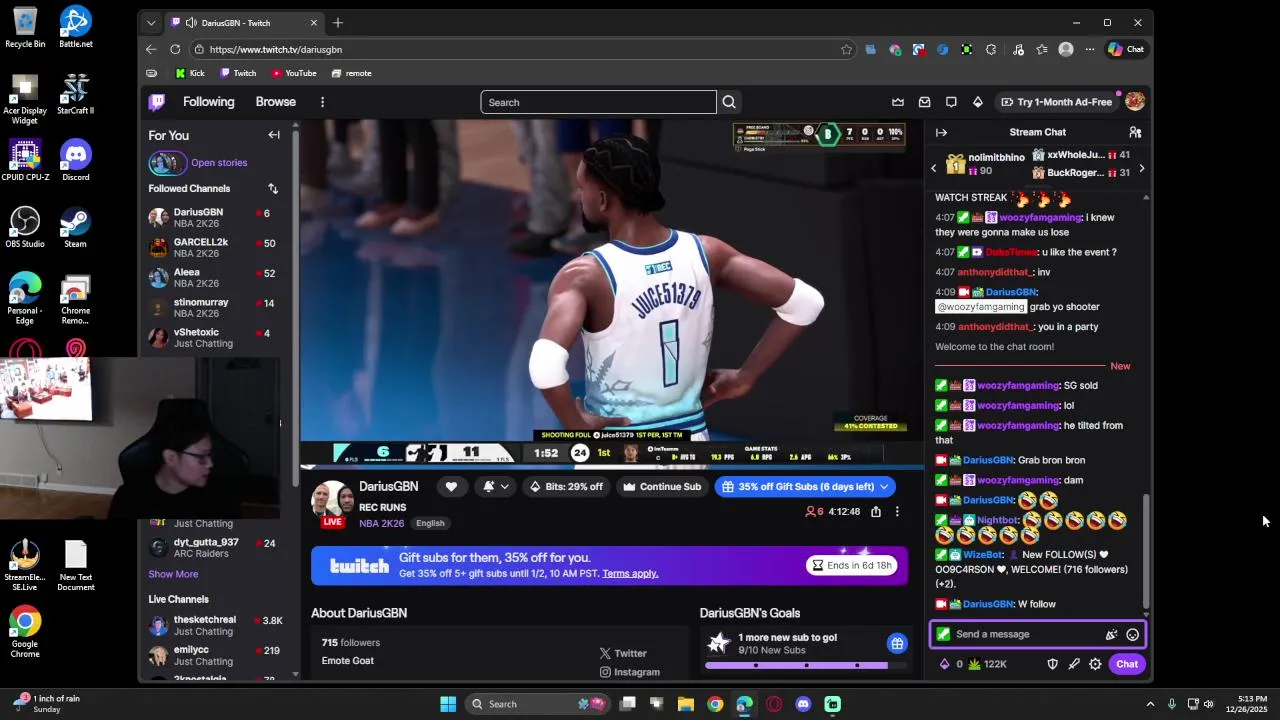The height and width of the screenshot is (720, 1280).
Task: Open a new browser tab
Action: coord(338,23)
